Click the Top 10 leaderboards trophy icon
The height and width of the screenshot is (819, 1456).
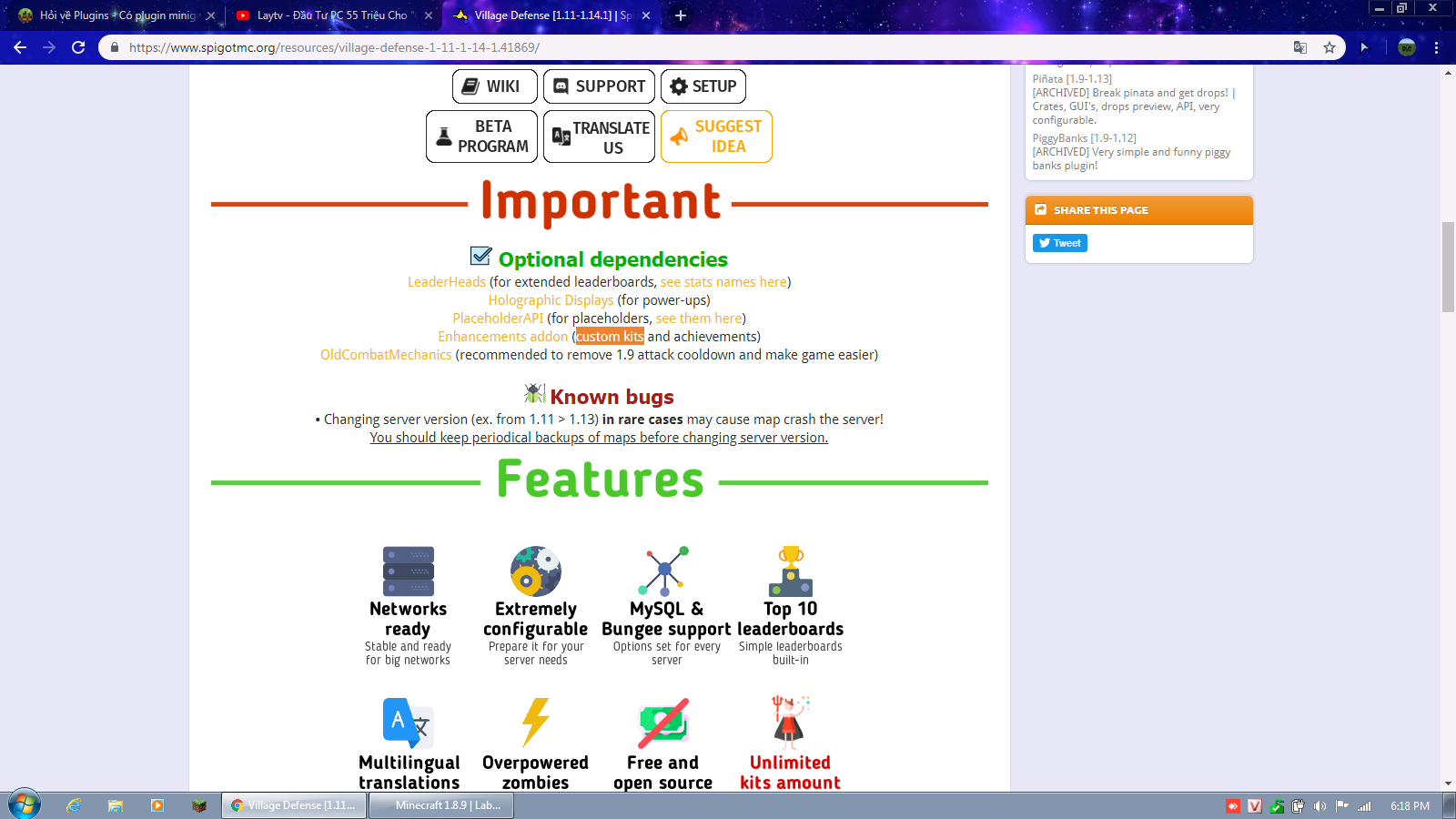click(x=791, y=571)
